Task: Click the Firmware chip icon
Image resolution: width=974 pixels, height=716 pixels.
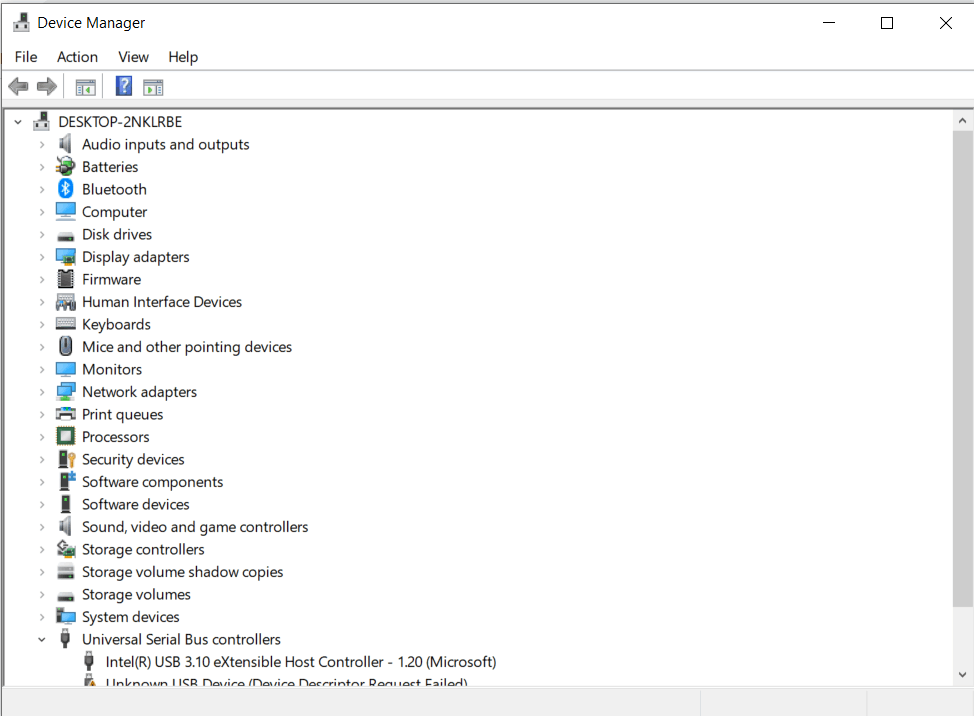Action: coord(65,279)
